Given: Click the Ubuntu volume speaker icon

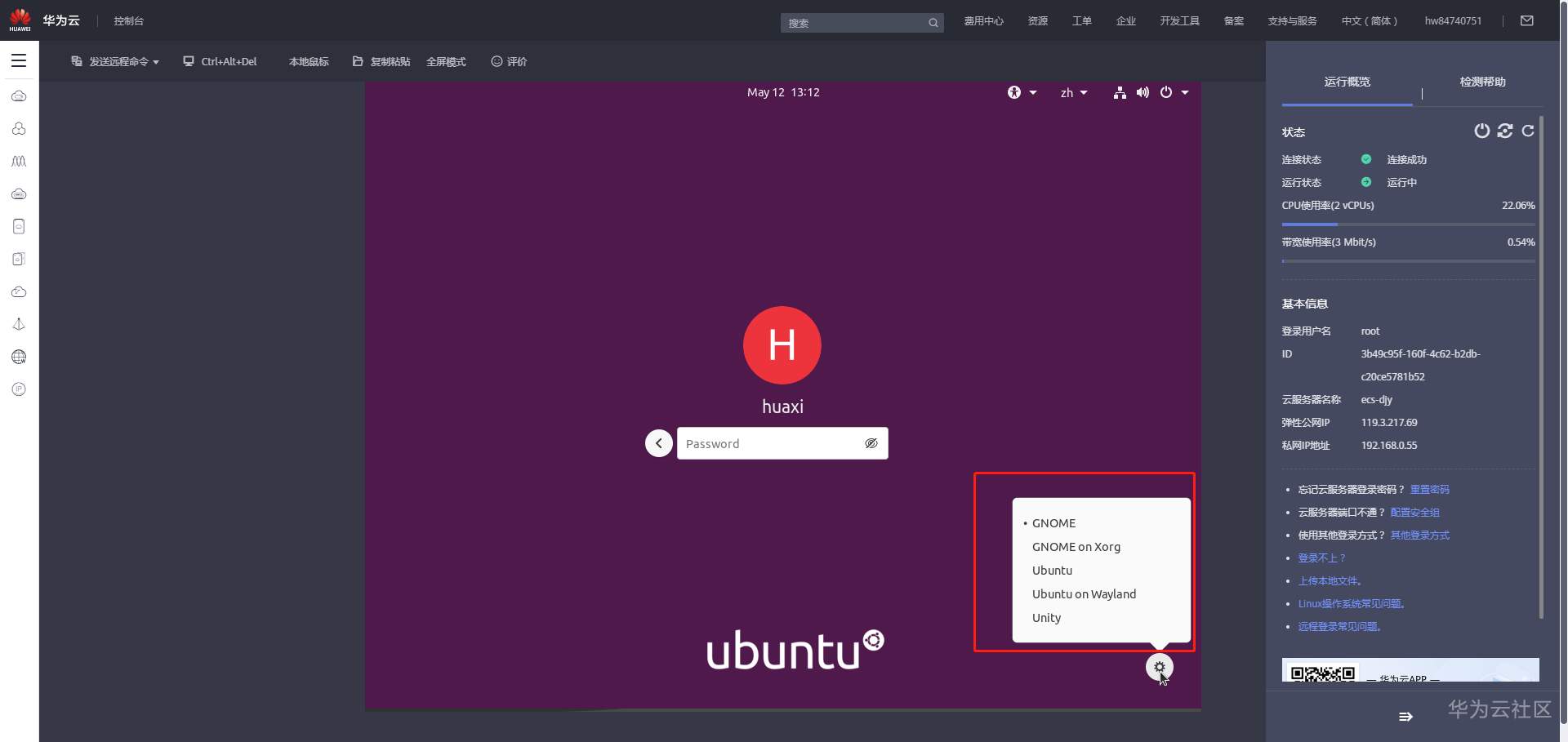Looking at the screenshot, I should pos(1143,93).
